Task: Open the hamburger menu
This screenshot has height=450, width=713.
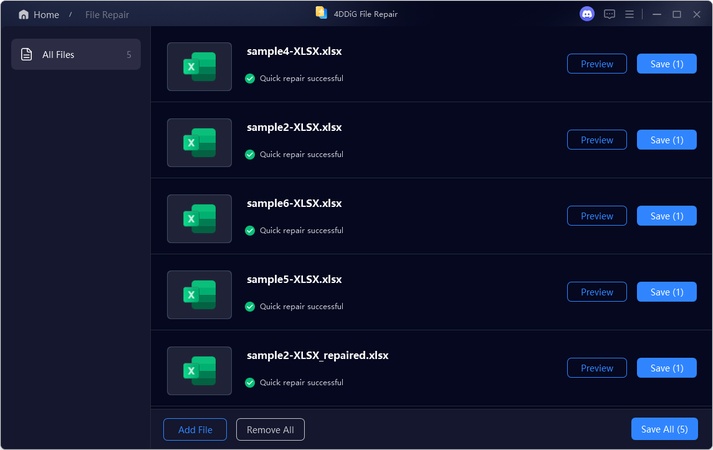Action: (x=629, y=14)
